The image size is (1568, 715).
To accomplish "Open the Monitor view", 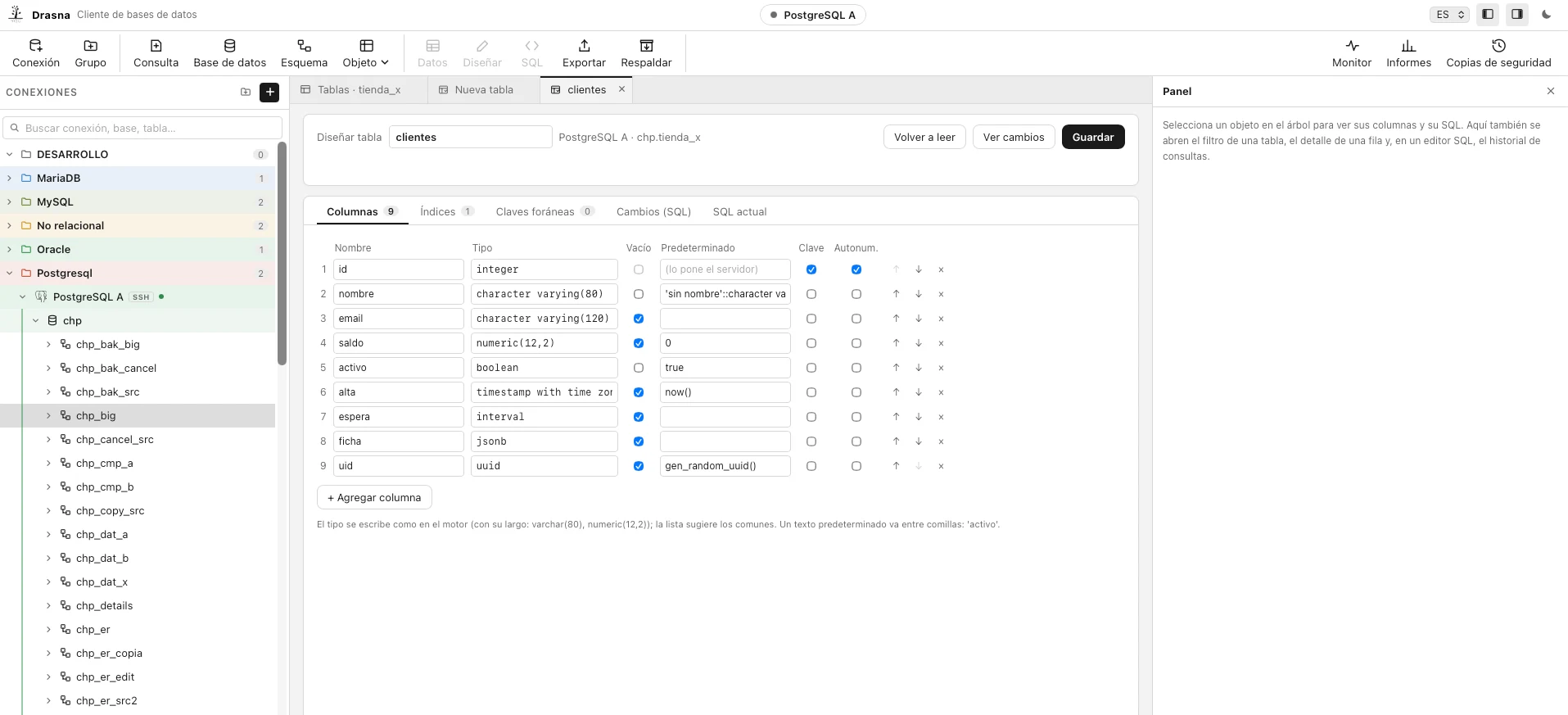I will pyautogui.click(x=1352, y=53).
